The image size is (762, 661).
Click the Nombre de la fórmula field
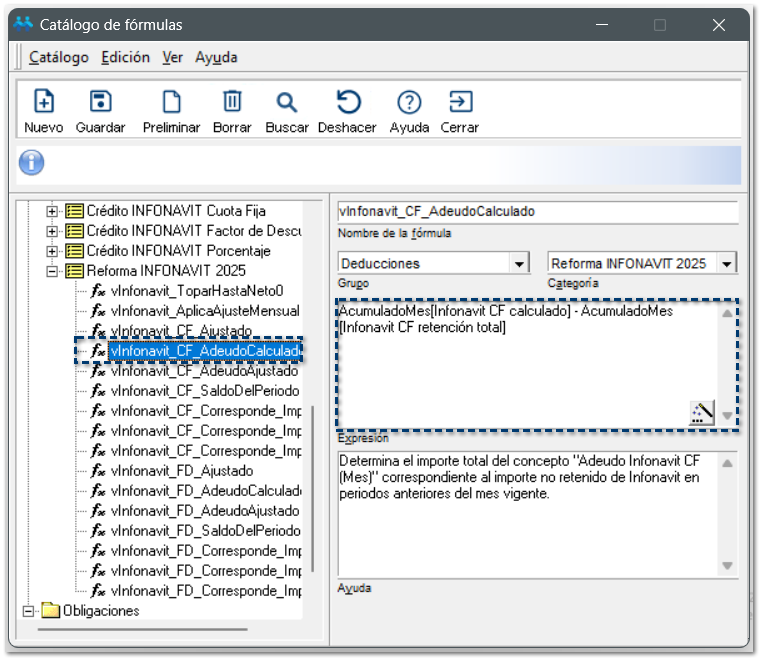click(x=537, y=212)
